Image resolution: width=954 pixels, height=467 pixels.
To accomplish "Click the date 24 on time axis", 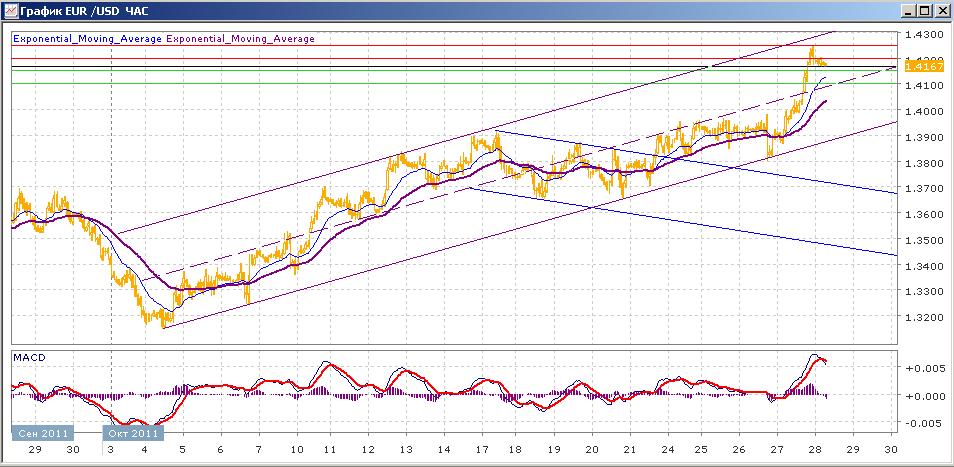I will coord(667,450).
